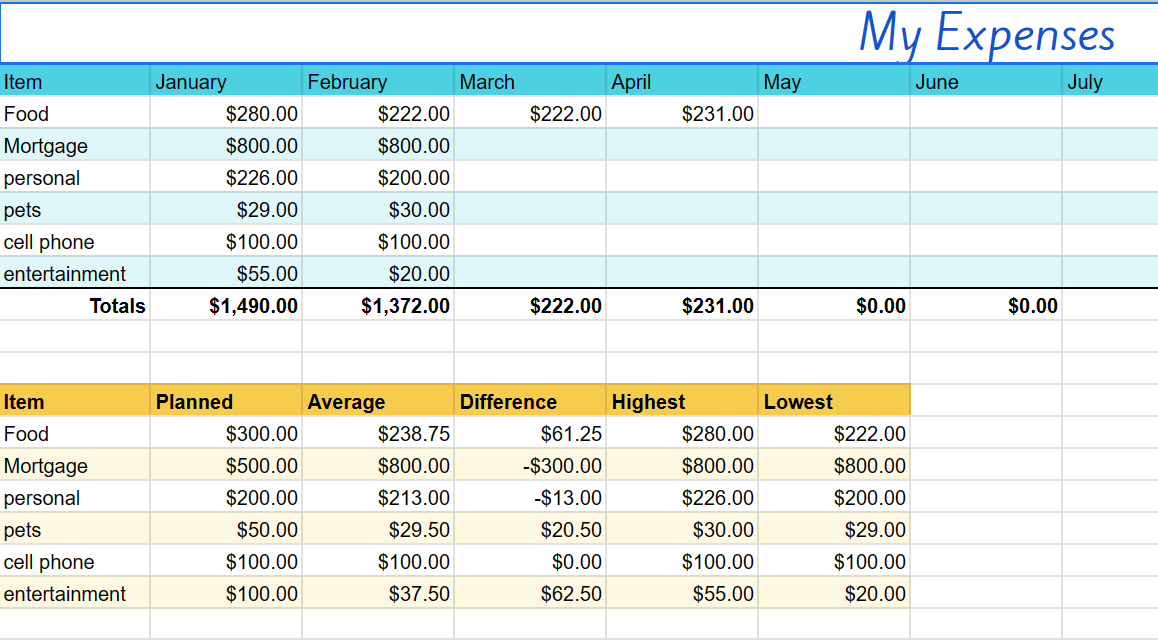Screen dimensions: 1158x640
Task: Select personal difference -$13.00
Action: click(530, 498)
